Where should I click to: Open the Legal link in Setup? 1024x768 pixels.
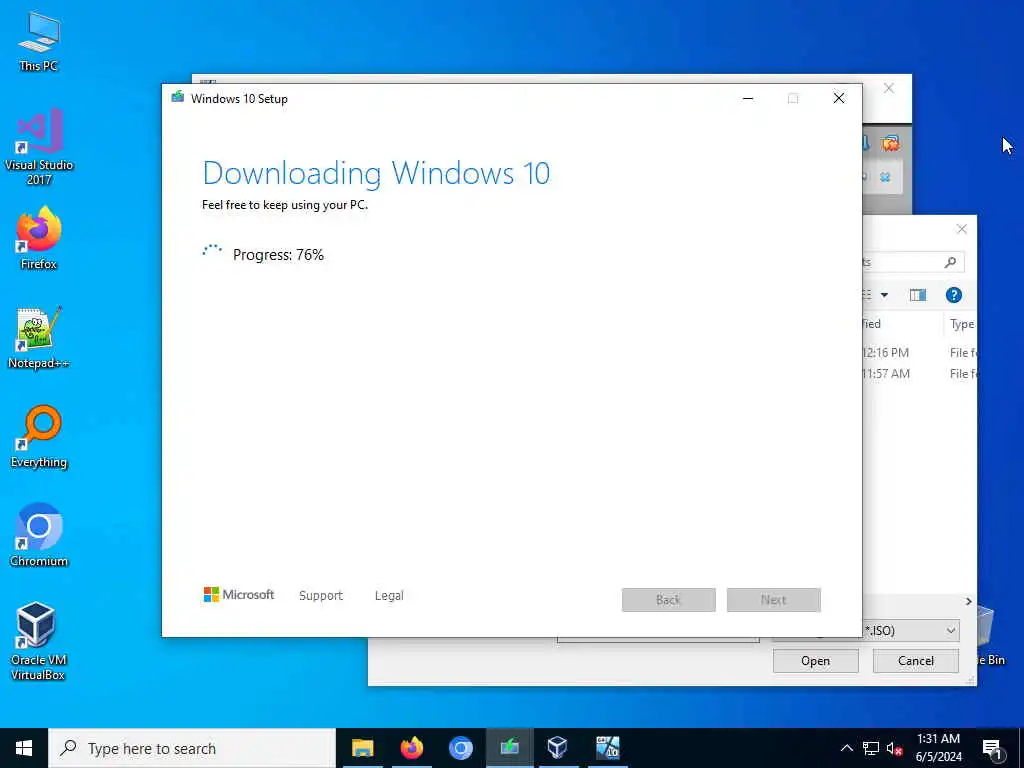389,596
